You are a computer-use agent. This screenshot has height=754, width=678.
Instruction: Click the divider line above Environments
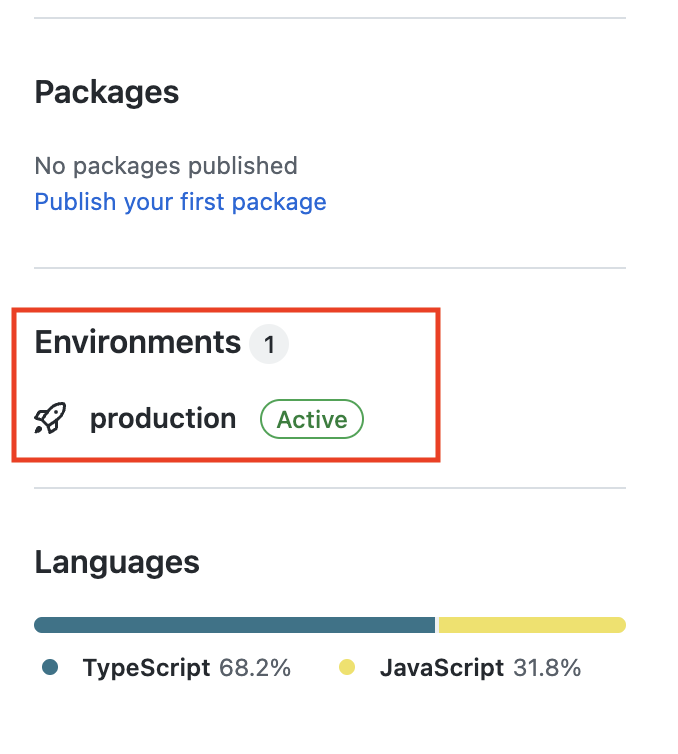click(x=330, y=268)
